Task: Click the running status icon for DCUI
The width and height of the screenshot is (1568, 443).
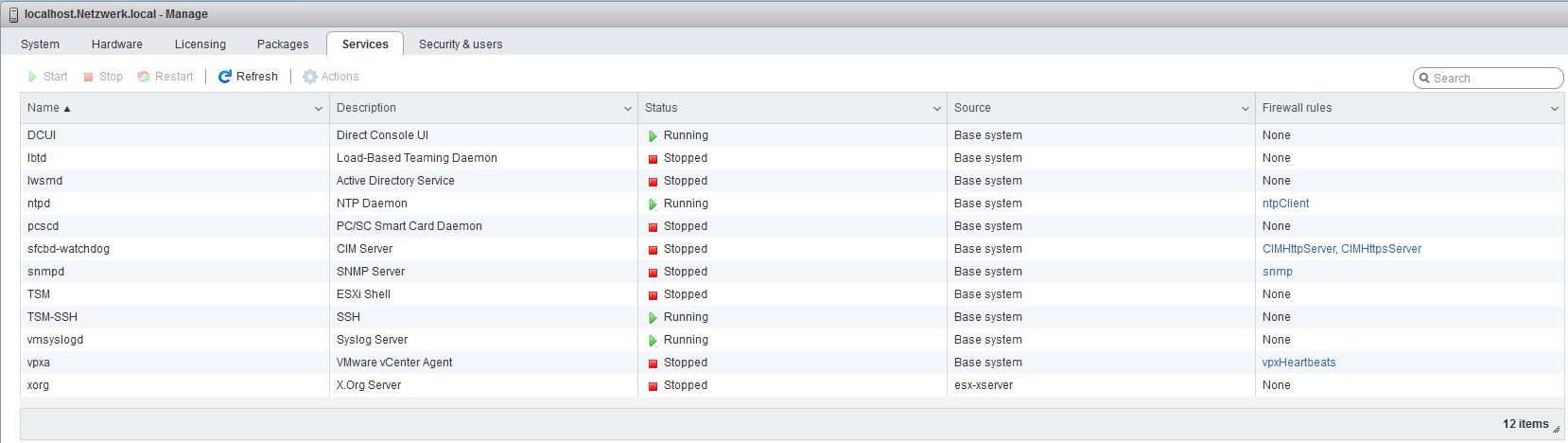Action: (x=653, y=136)
